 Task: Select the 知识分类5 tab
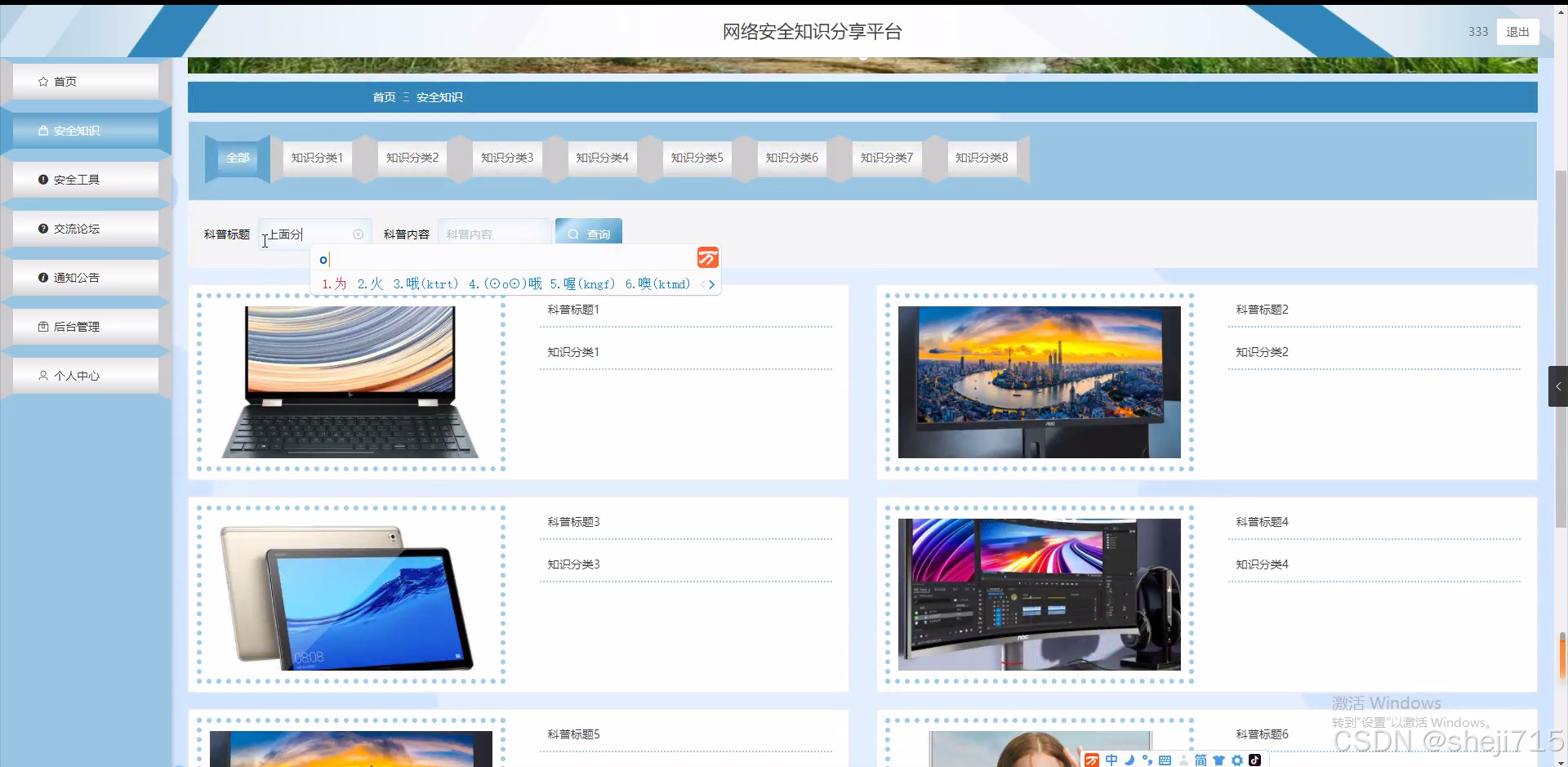click(697, 158)
